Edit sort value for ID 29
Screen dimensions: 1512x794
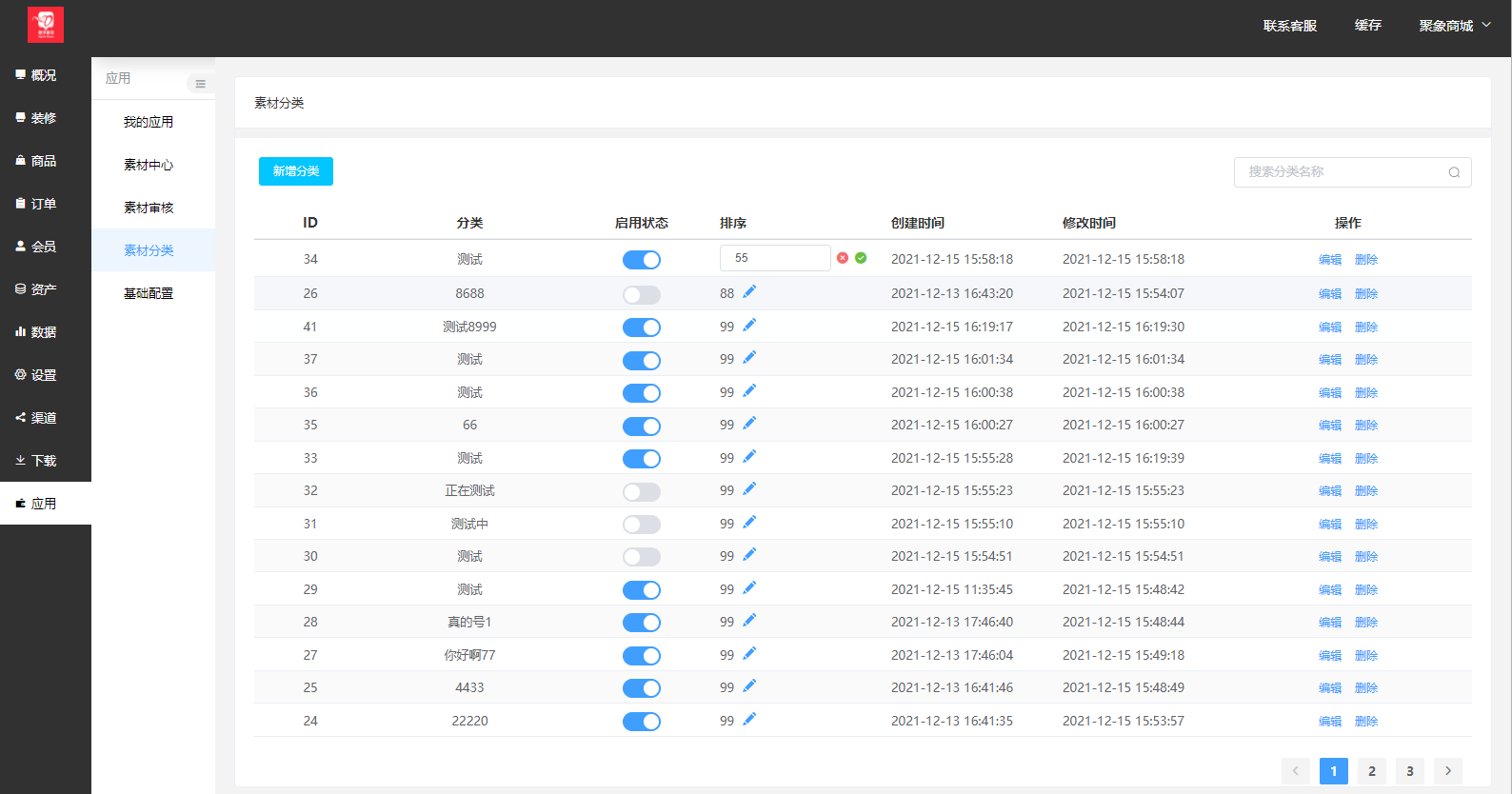click(749, 587)
